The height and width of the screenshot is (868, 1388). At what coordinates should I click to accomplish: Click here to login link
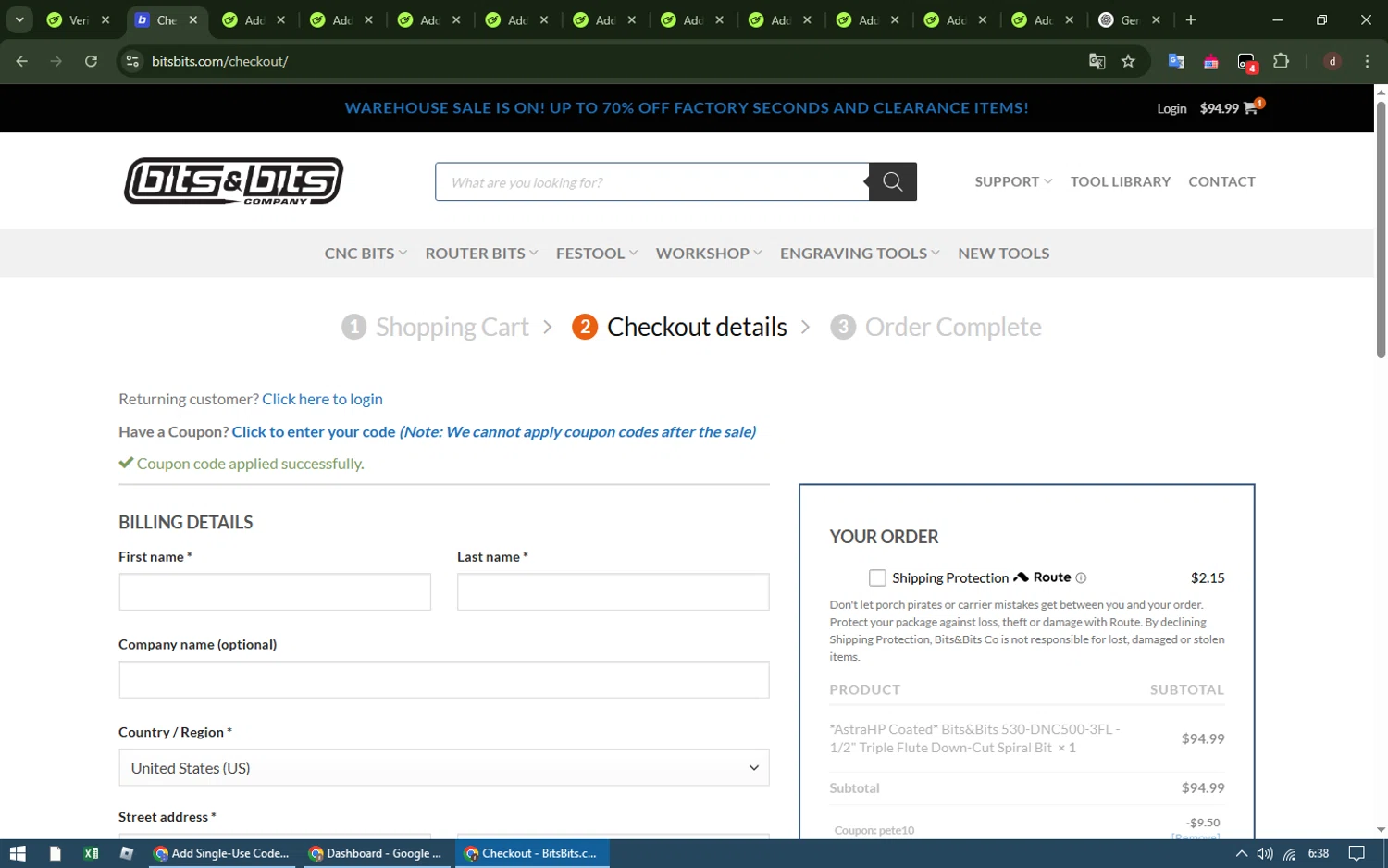point(322,399)
